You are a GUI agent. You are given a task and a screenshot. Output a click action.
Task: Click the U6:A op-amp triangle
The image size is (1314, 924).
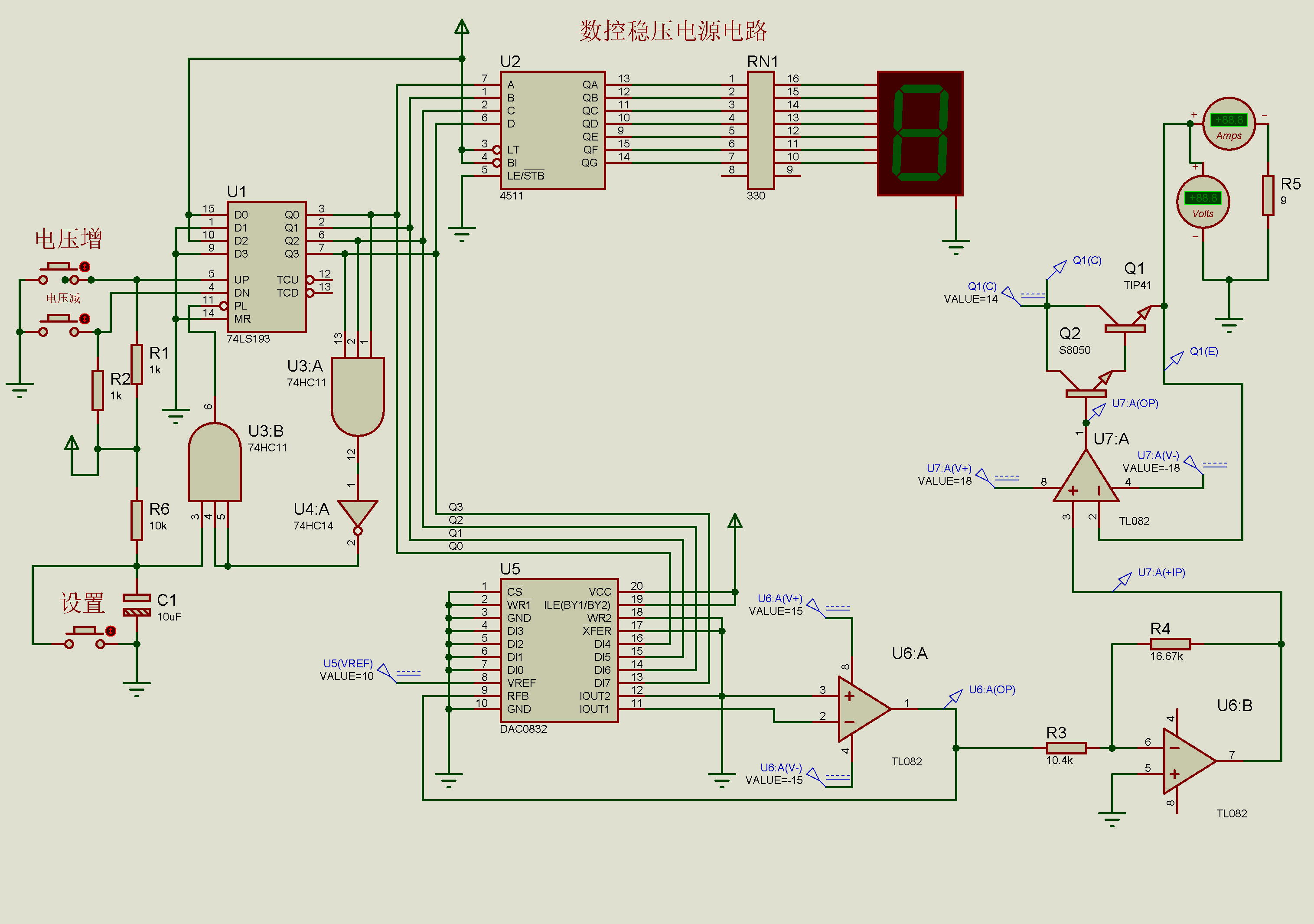coord(864,709)
